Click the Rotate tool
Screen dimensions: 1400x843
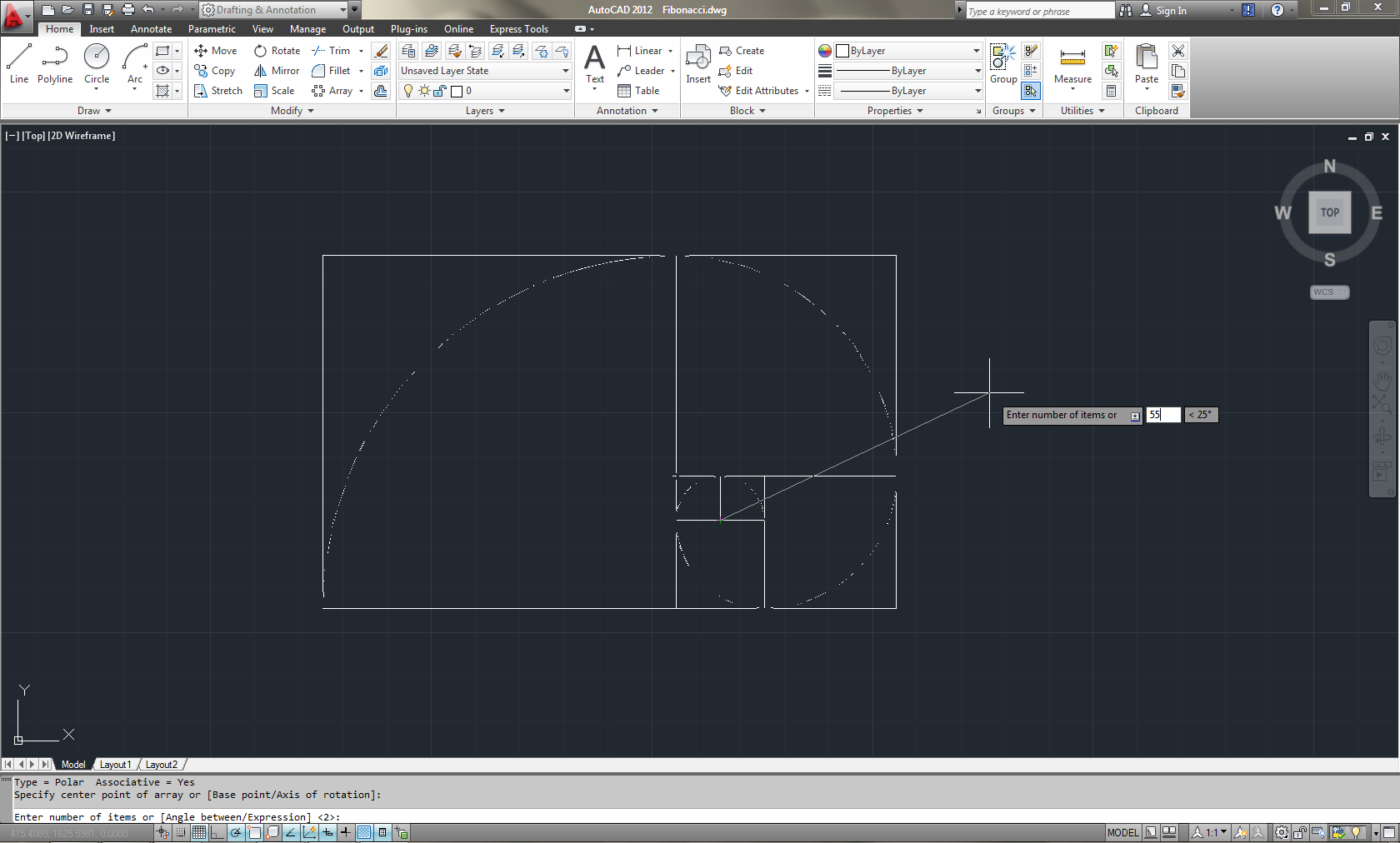point(277,51)
